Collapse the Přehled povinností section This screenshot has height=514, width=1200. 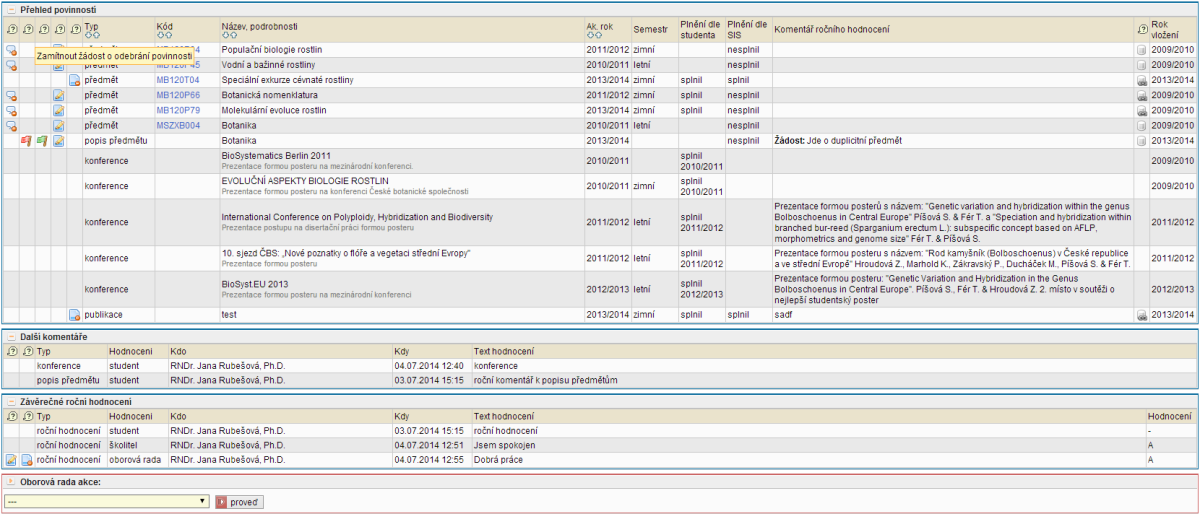[x=11, y=8]
